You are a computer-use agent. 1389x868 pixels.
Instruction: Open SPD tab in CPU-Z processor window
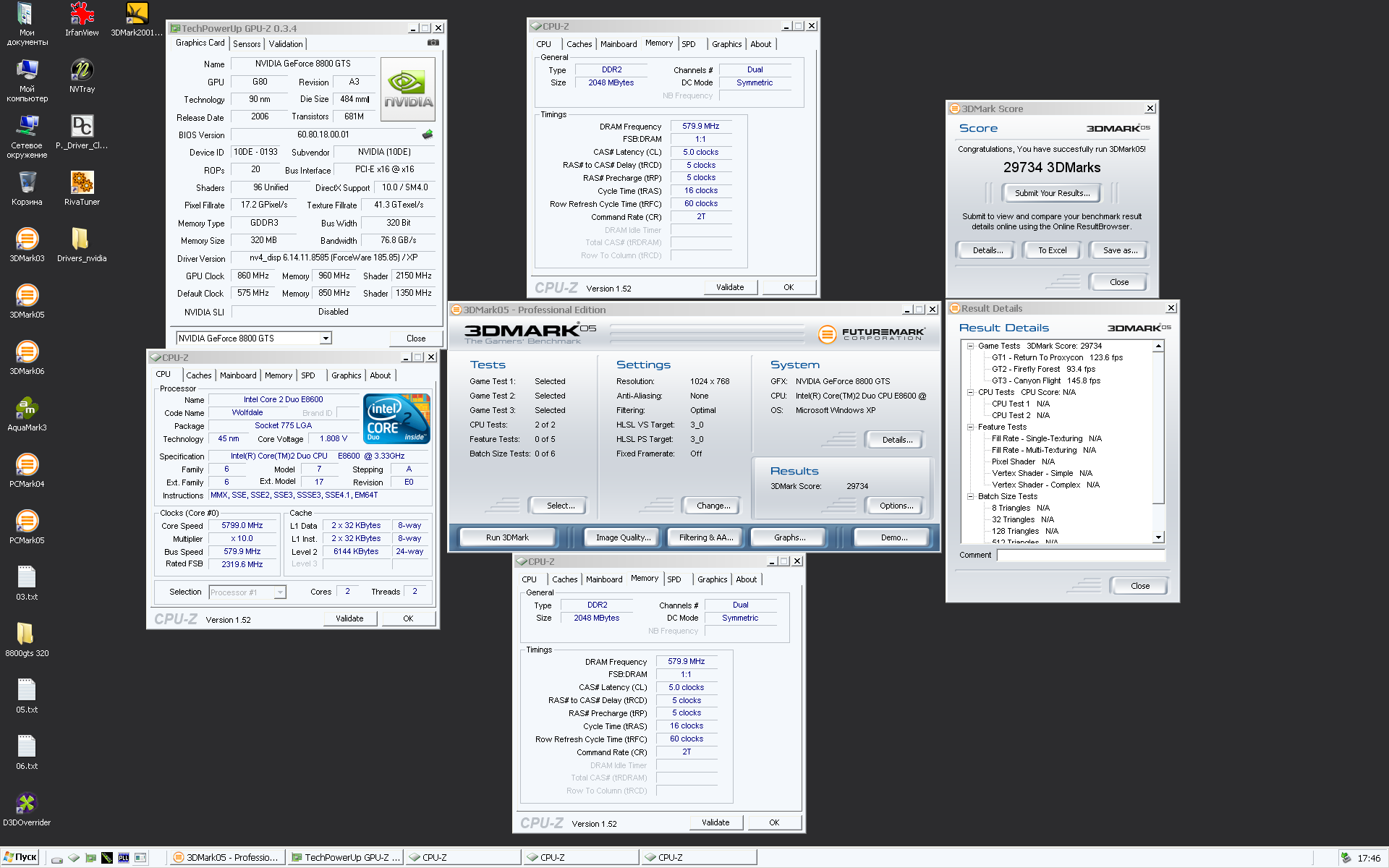click(x=308, y=375)
